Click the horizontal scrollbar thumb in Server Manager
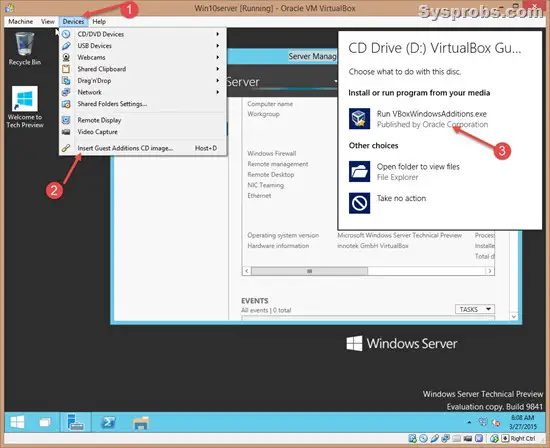 click(309, 271)
